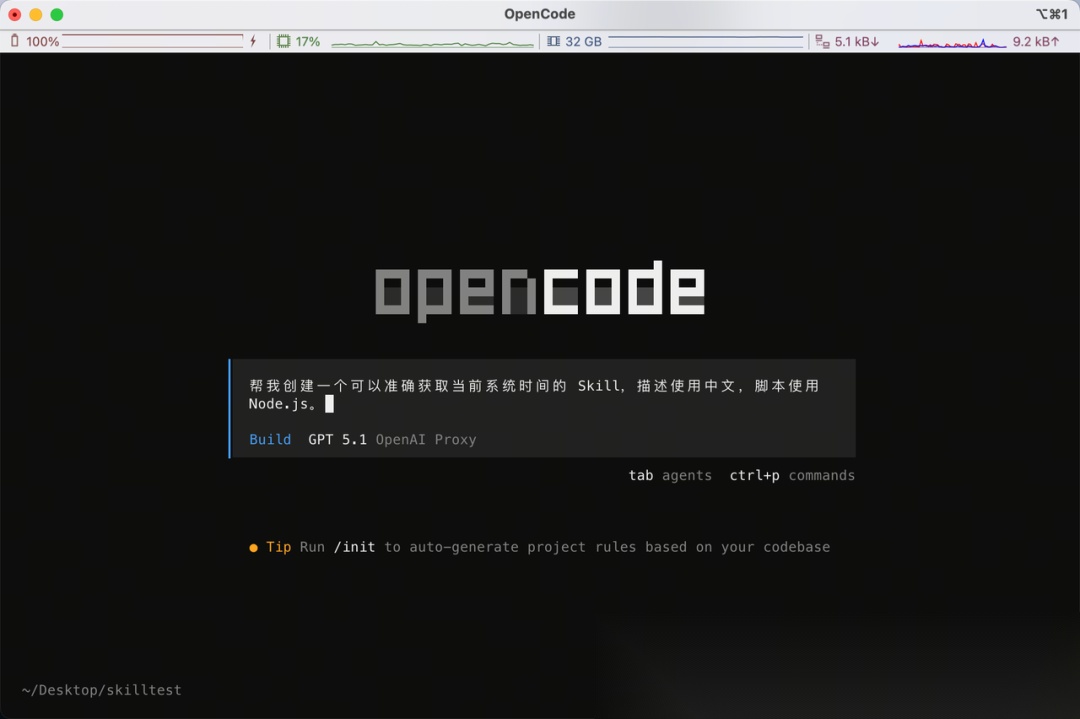Maximize the OpenCode window with green button

pos(57,14)
